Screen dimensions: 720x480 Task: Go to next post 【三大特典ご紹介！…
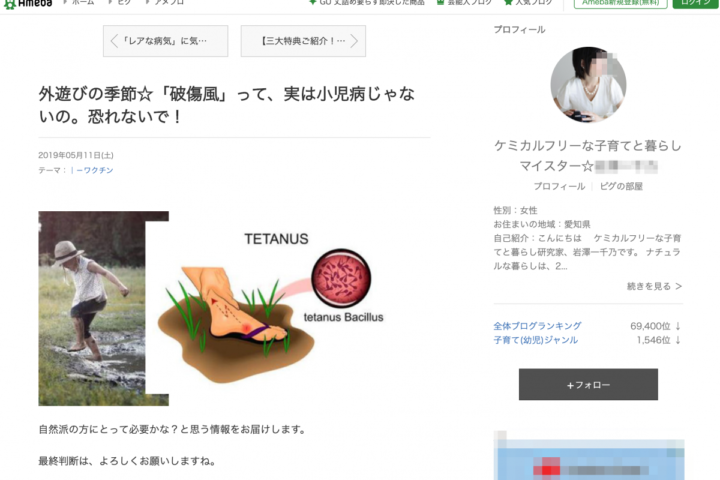coord(303,41)
